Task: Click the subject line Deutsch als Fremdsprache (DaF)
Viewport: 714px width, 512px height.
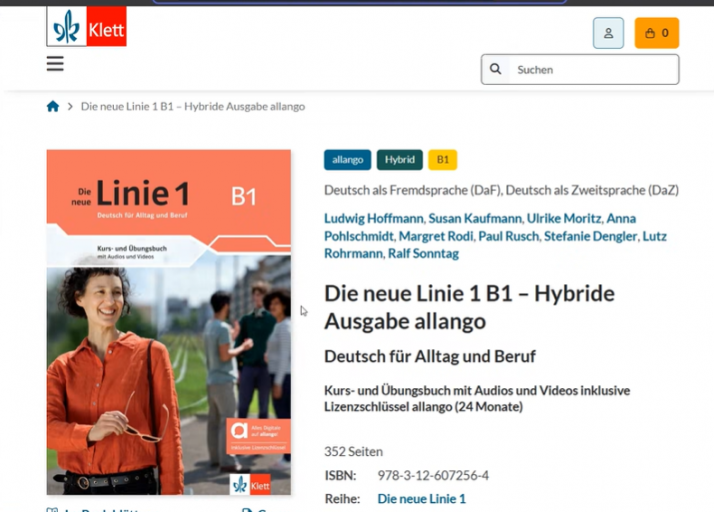Action: pyautogui.click(x=501, y=190)
